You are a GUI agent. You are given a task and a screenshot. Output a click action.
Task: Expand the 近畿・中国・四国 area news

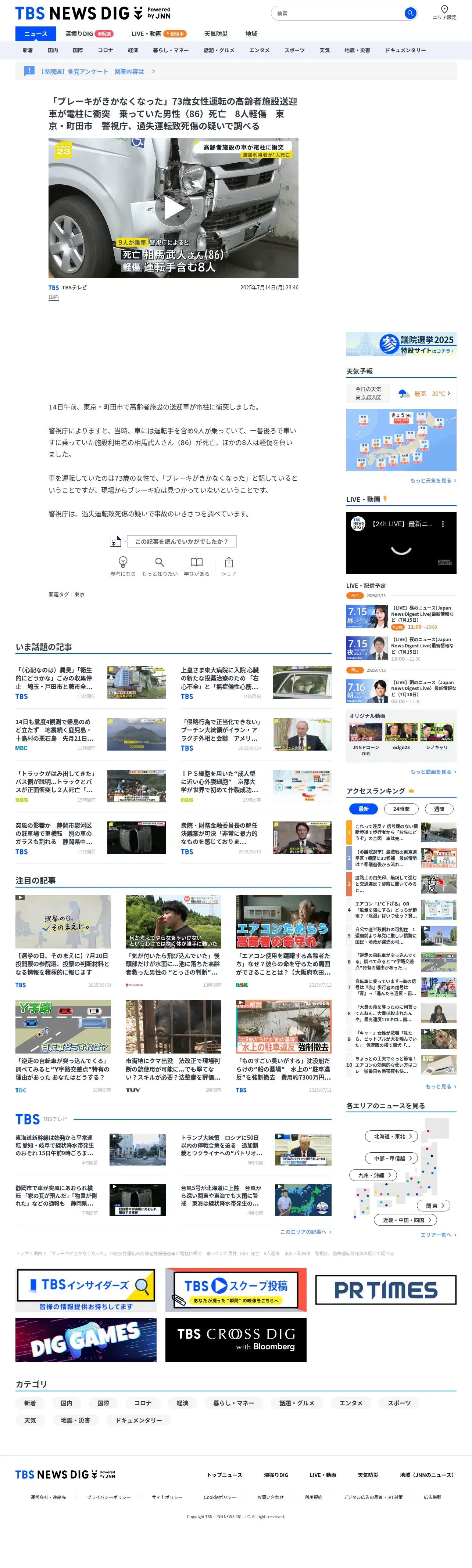(x=406, y=1220)
